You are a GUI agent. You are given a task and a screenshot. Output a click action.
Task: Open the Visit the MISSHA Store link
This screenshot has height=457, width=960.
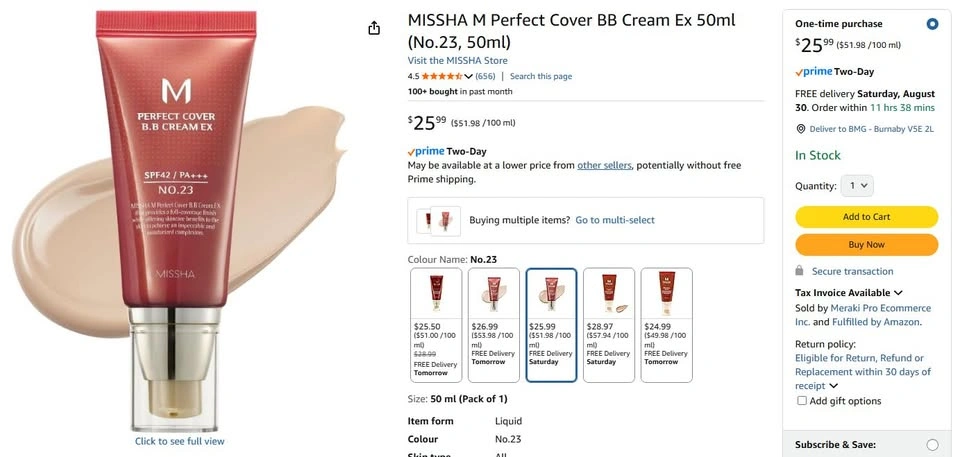click(457, 61)
